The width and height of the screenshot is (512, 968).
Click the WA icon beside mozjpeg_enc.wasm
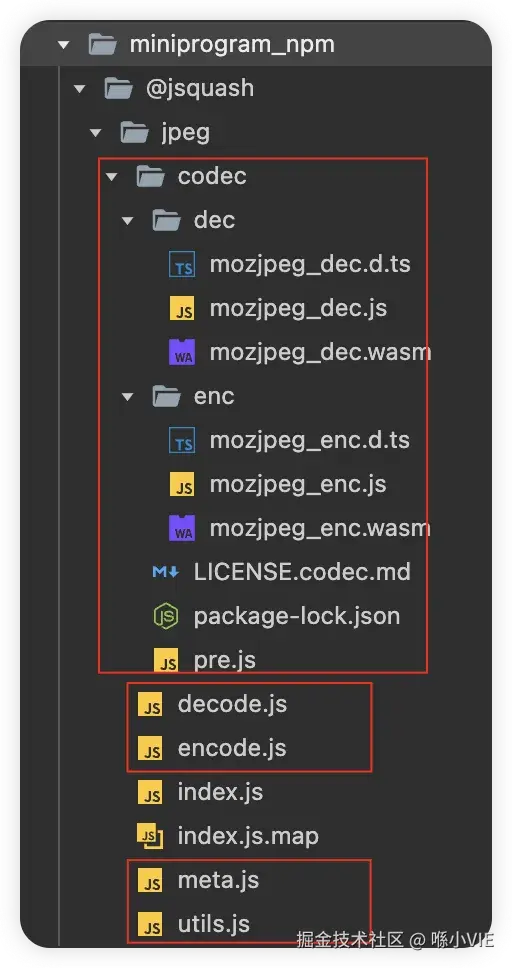point(182,528)
